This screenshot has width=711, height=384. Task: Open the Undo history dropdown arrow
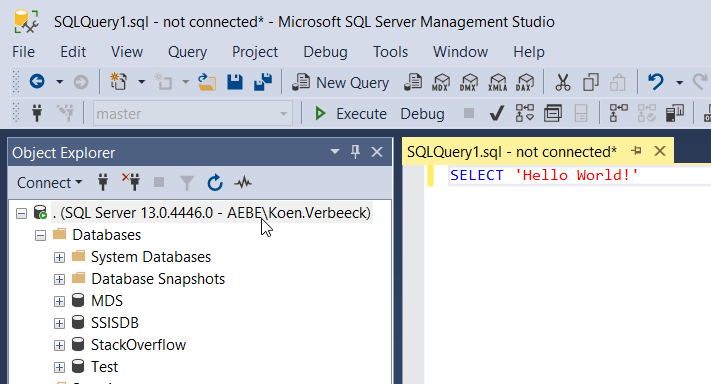679,83
